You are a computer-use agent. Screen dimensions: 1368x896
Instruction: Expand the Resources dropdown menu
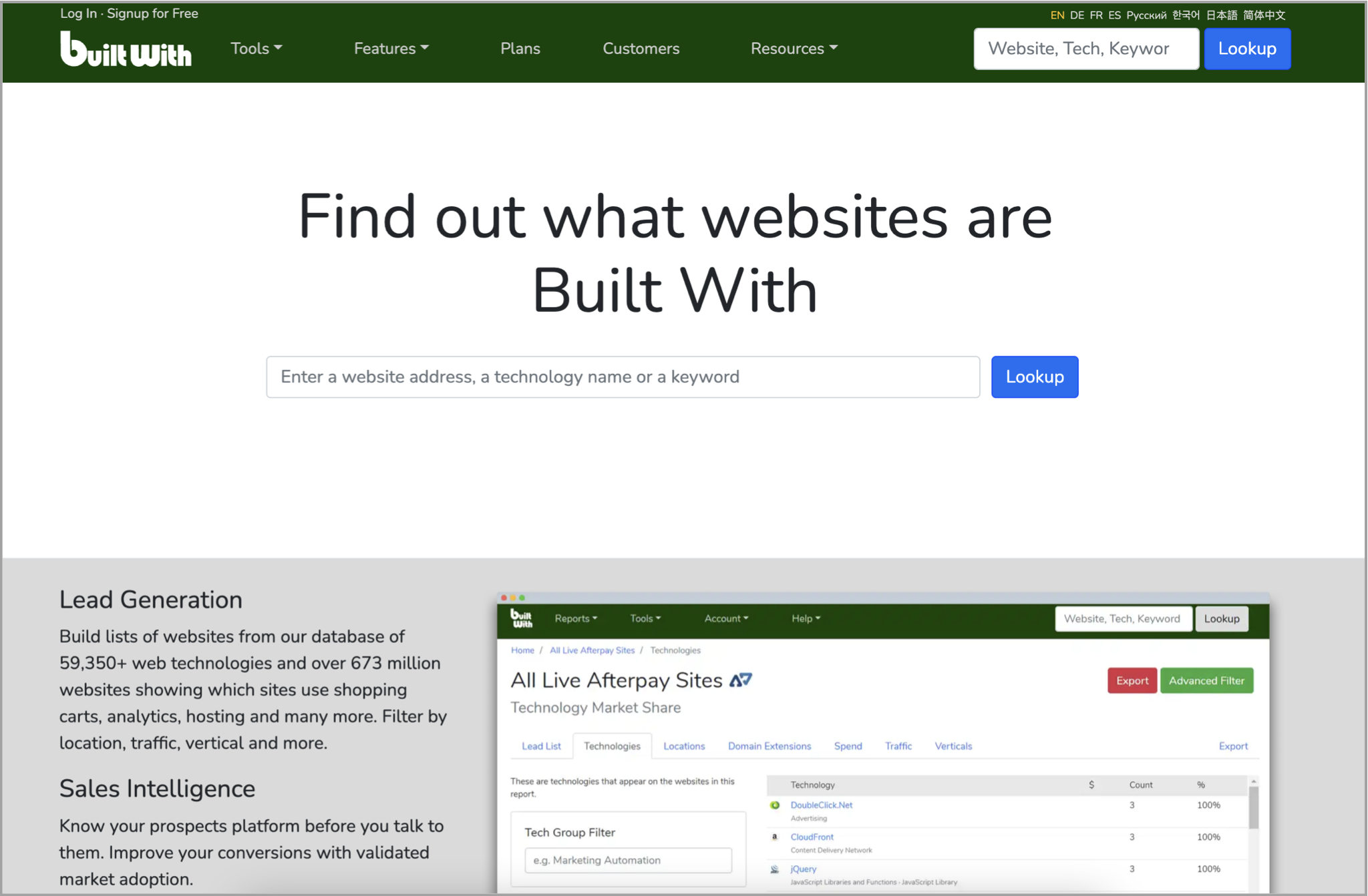pyautogui.click(x=794, y=49)
